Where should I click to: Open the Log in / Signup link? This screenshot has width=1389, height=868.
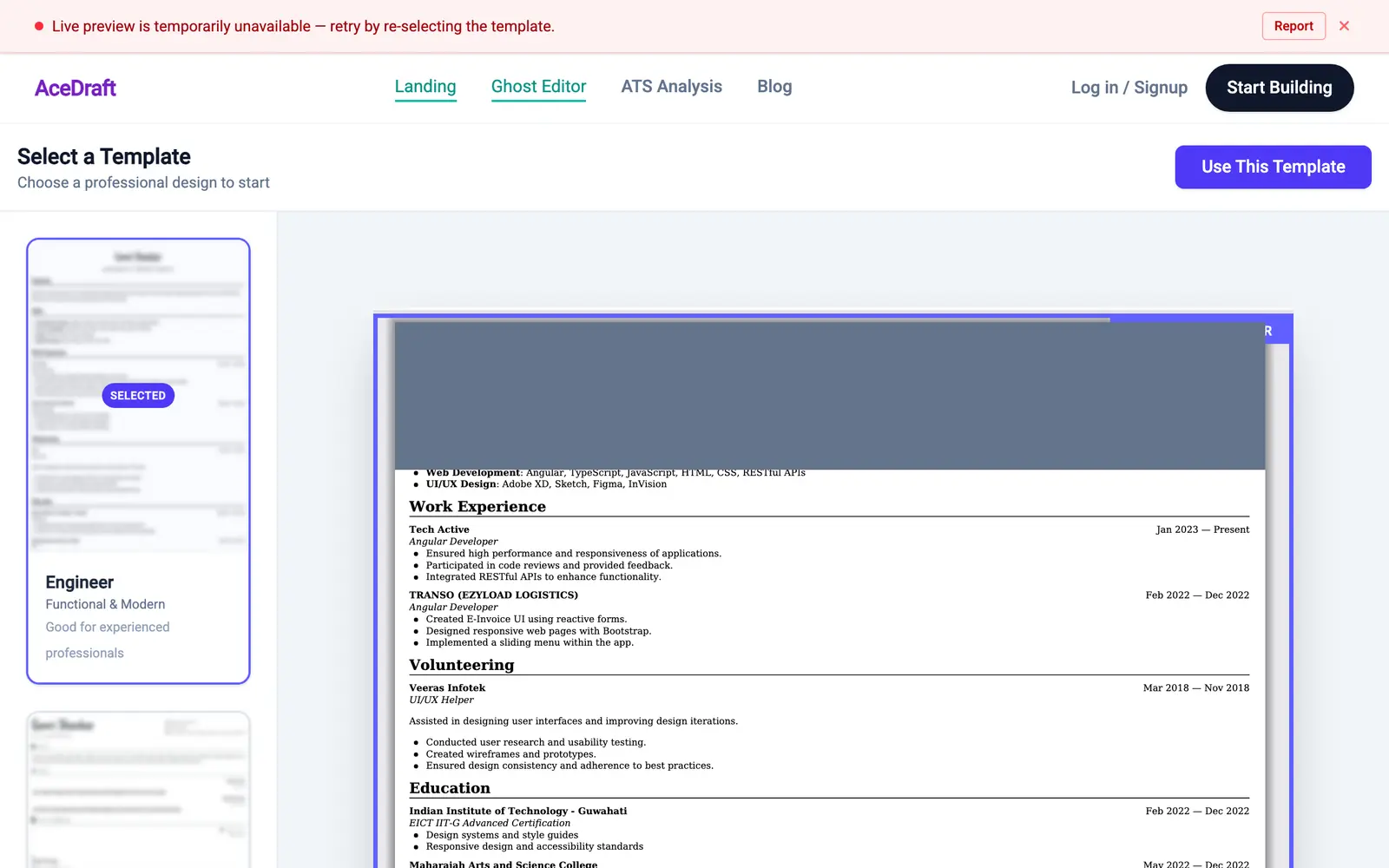coord(1129,88)
